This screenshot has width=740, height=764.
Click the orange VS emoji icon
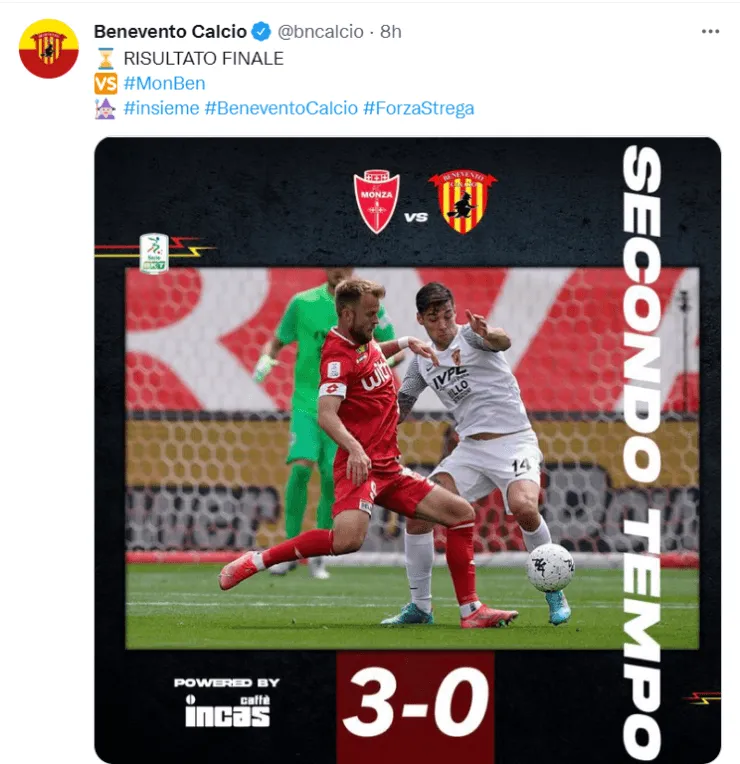point(105,83)
